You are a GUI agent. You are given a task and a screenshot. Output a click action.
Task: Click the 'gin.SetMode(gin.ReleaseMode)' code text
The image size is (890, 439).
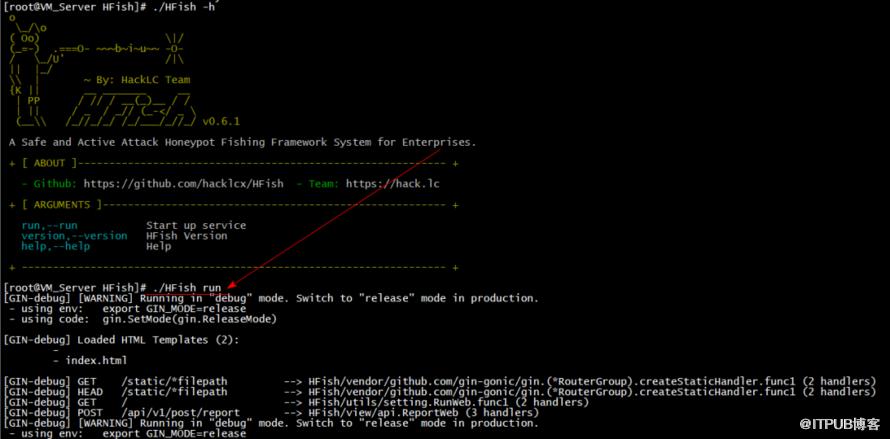point(190,319)
